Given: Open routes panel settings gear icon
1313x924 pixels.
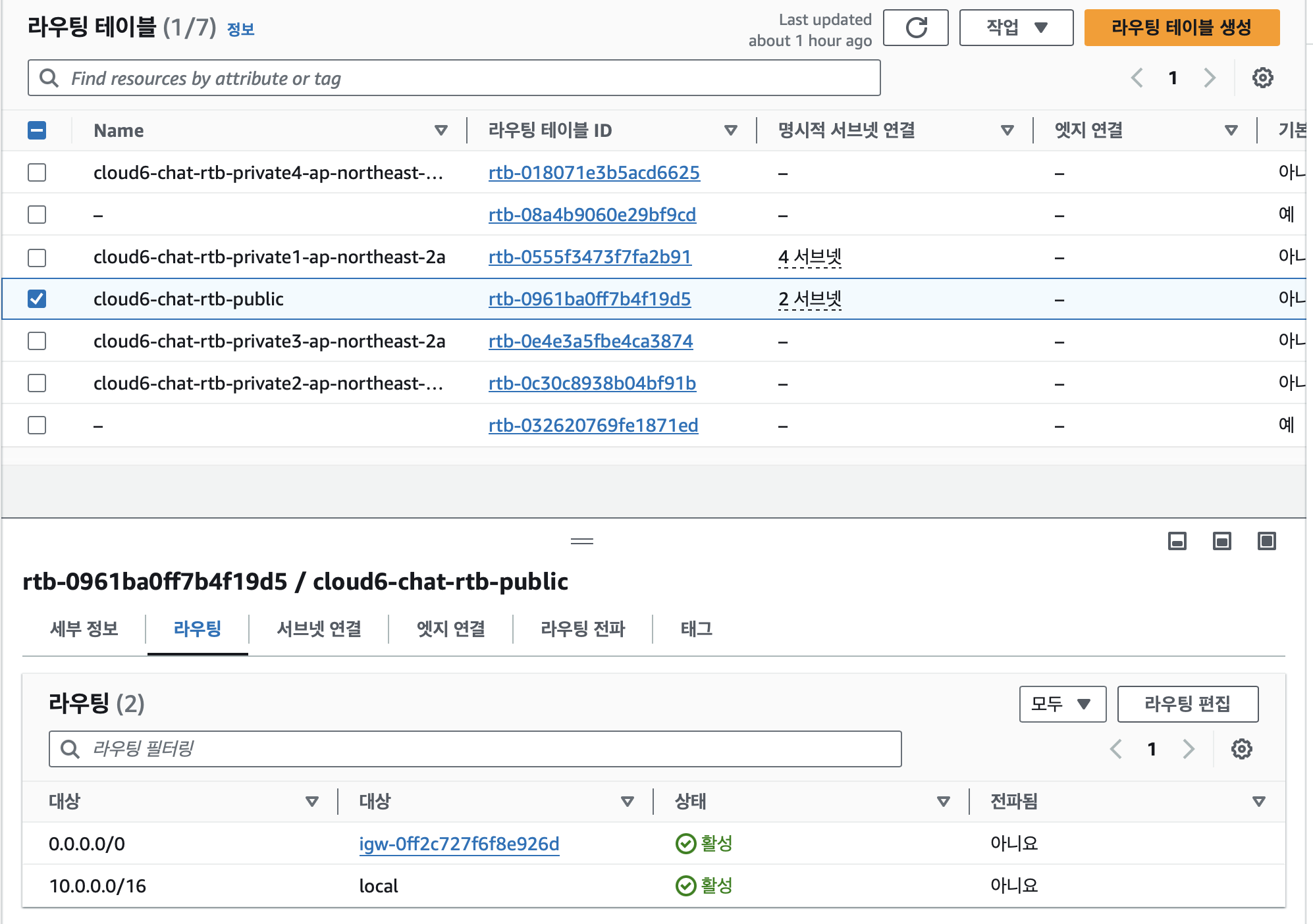Looking at the screenshot, I should (x=1241, y=749).
